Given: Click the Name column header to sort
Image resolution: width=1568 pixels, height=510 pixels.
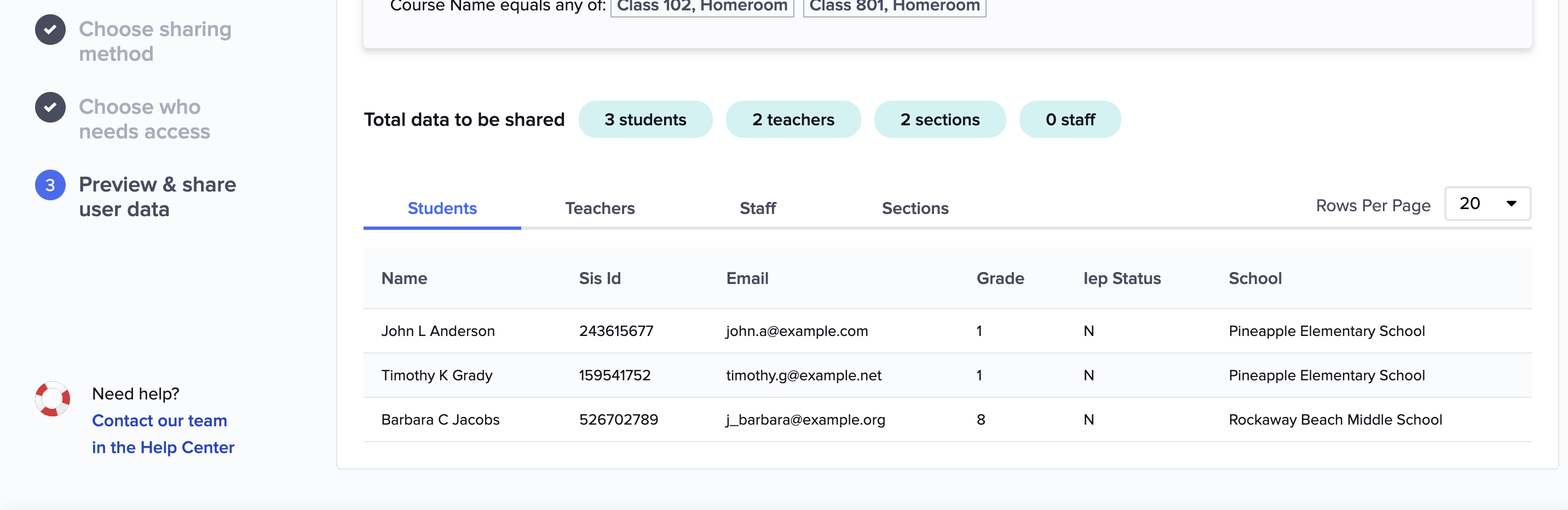Looking at the screenshot, I should 404,278.
